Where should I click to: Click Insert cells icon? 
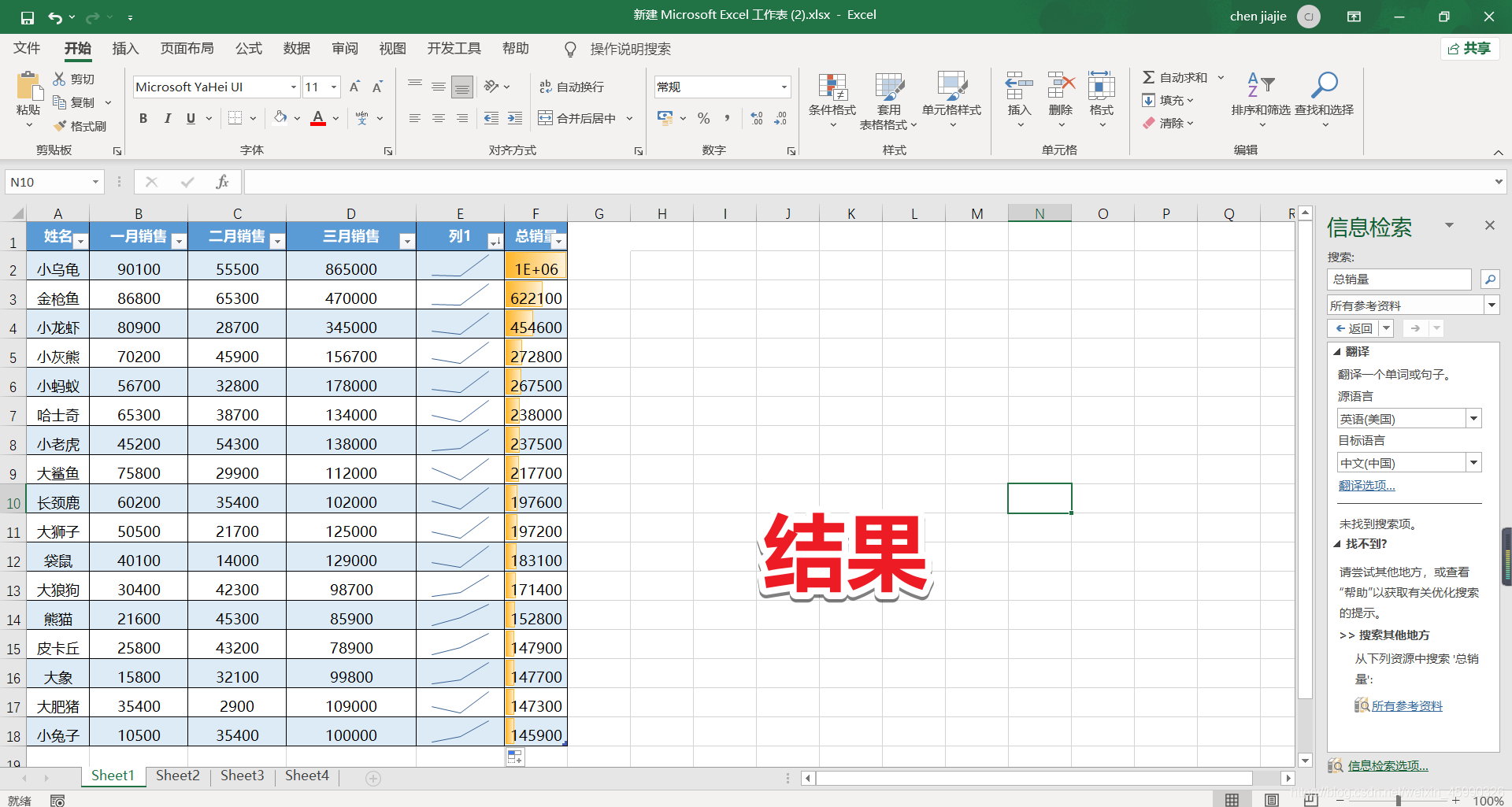1019,85
